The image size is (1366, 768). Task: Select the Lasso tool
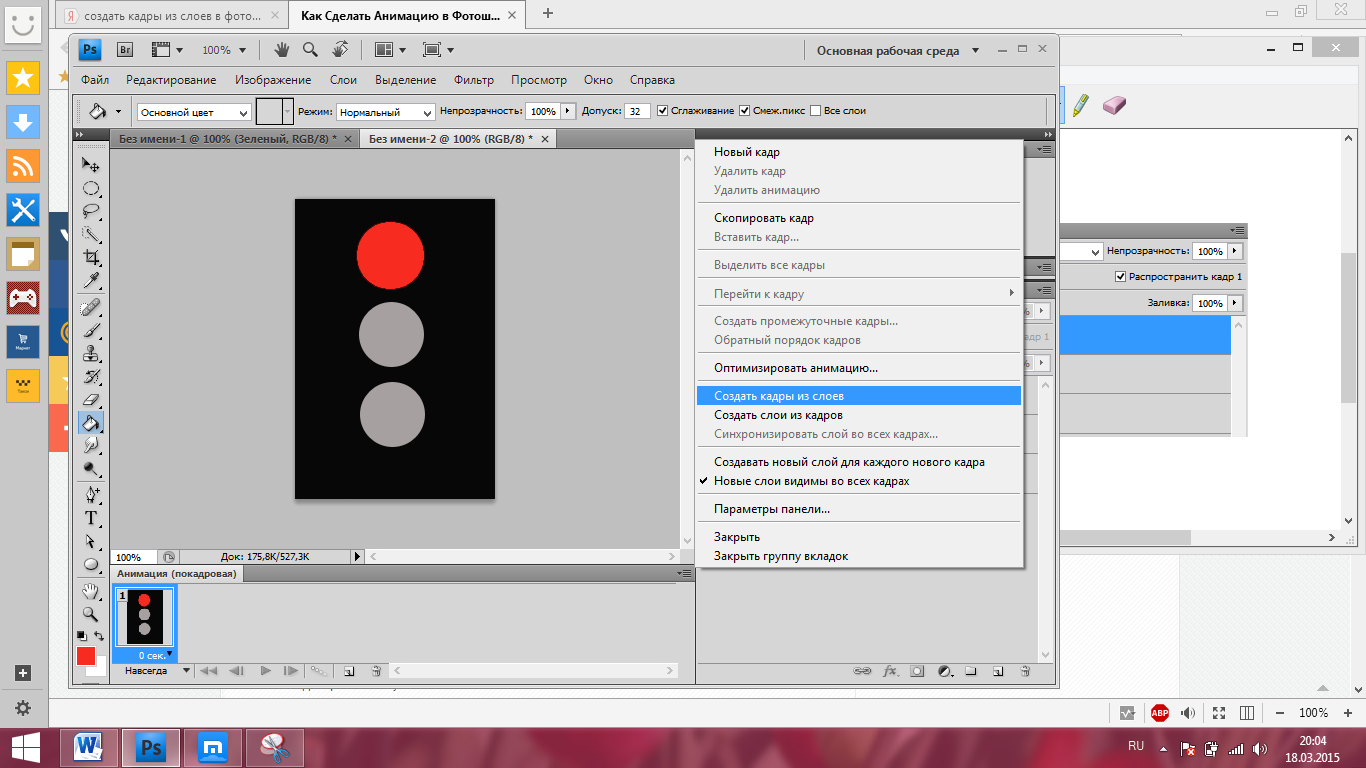pyautogui.click(x=91, y=211)
